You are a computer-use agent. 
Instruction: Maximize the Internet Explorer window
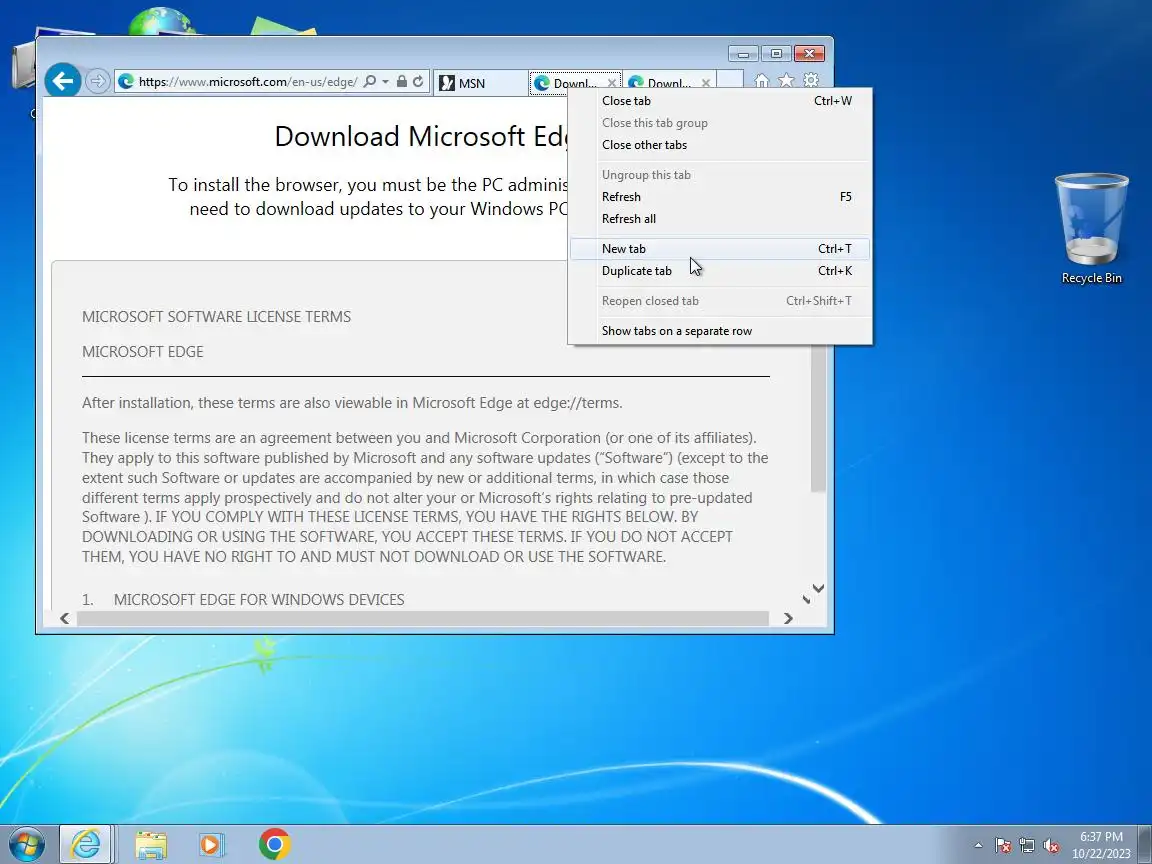pos(776,54)
